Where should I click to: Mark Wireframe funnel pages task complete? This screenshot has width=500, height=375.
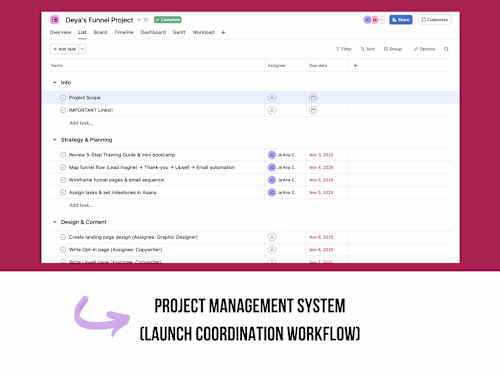tap(63, 180)
